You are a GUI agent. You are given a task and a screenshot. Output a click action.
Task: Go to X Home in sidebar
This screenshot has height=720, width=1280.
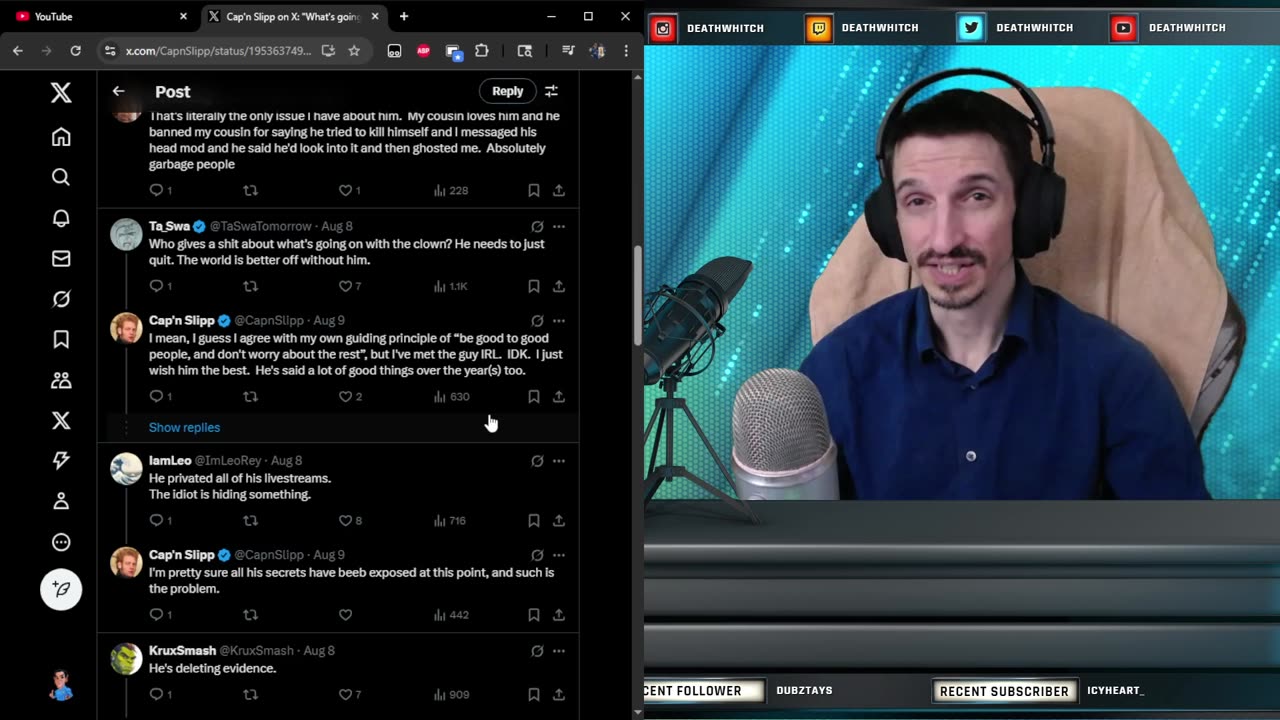(x=61, y=137)
